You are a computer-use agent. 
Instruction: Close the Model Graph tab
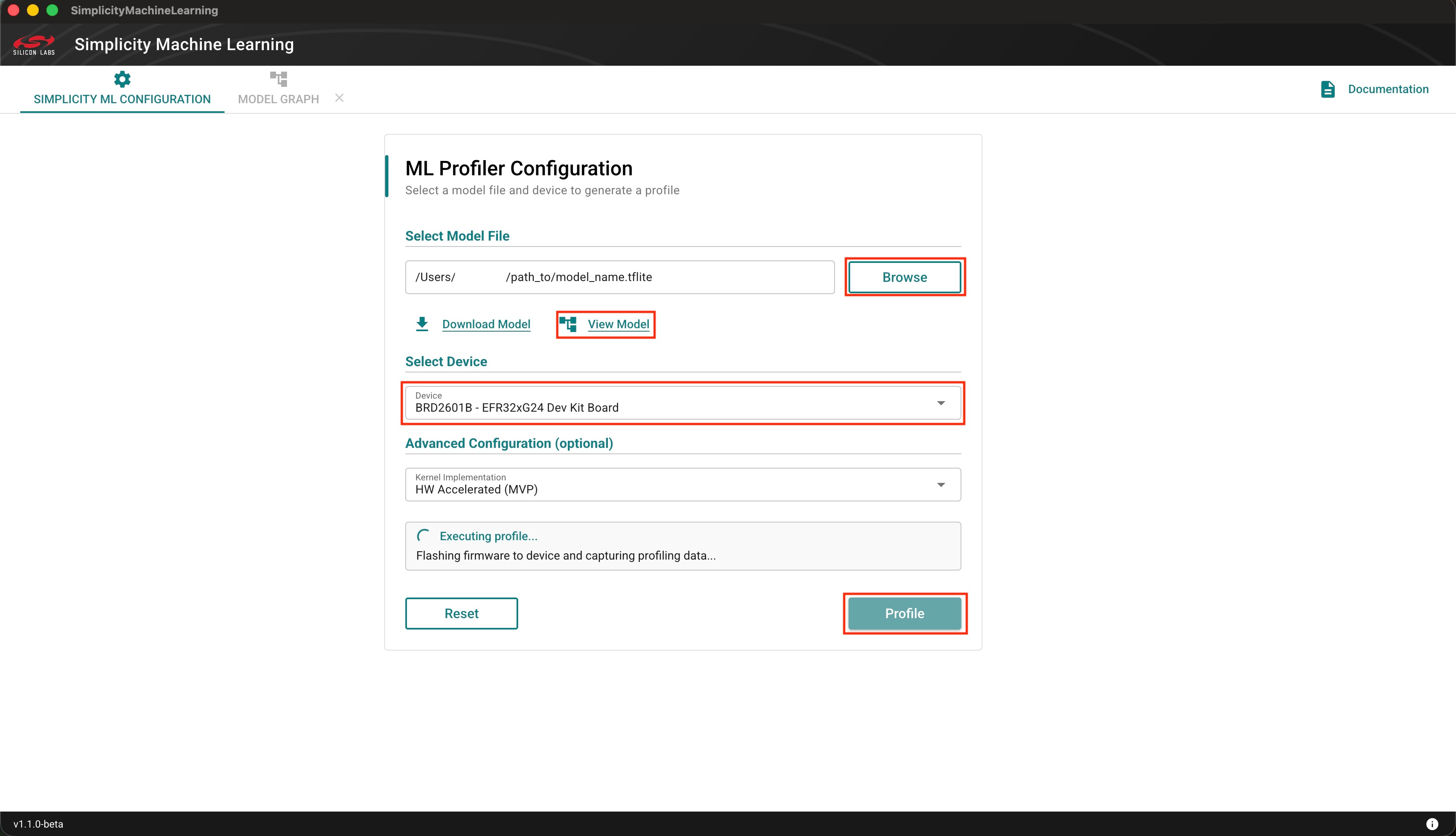340,98
